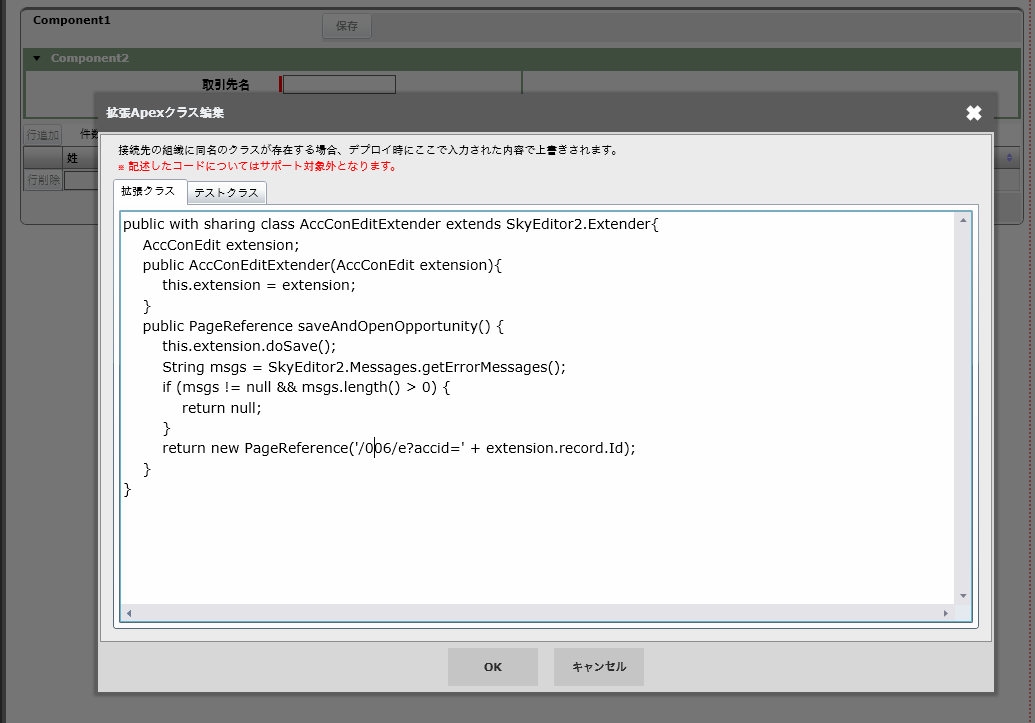Click the 行削除 button behind the dialog
Screen dimensions: 1035x723
(x=44, y=180)
